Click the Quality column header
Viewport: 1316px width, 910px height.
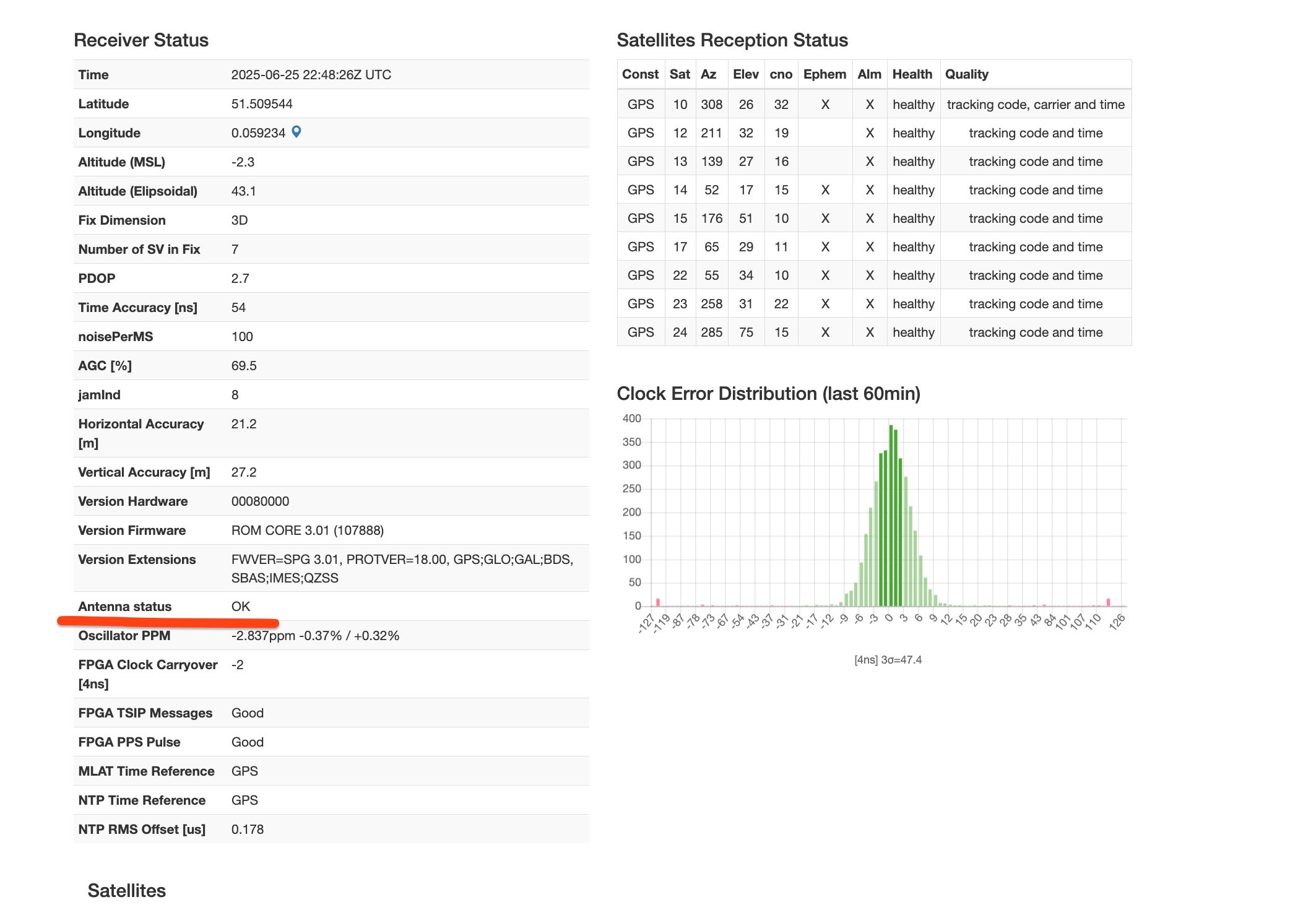coord(966,74)
